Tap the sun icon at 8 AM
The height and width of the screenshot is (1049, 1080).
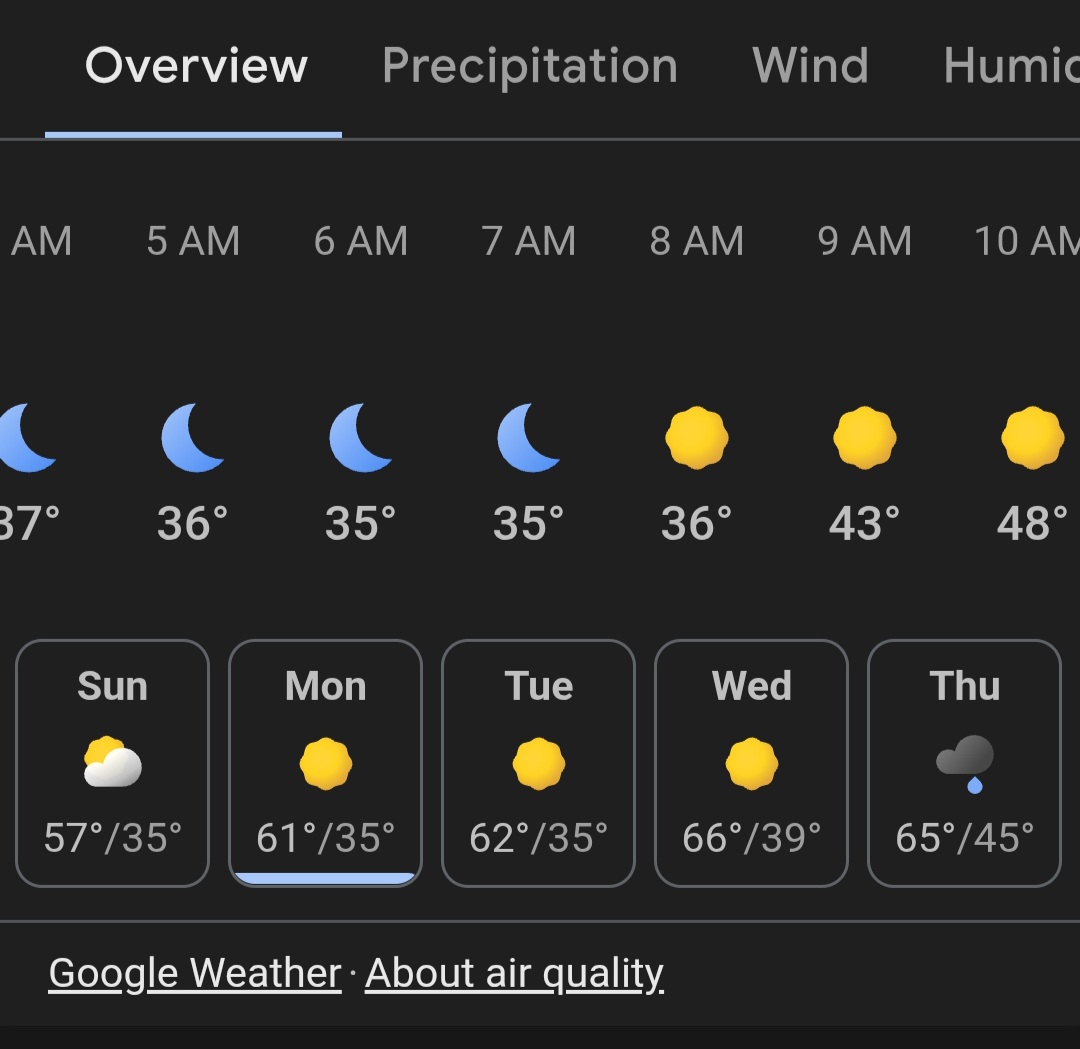point(697,438)
